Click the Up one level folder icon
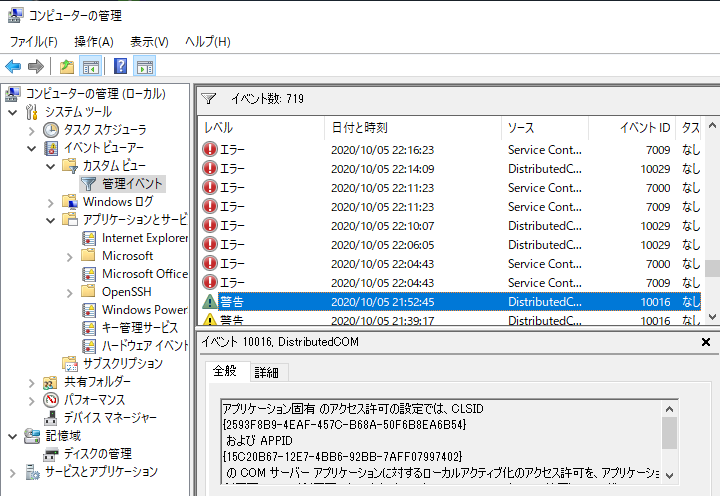This screenshot has height=496, width=720. [x=66, y=67]
